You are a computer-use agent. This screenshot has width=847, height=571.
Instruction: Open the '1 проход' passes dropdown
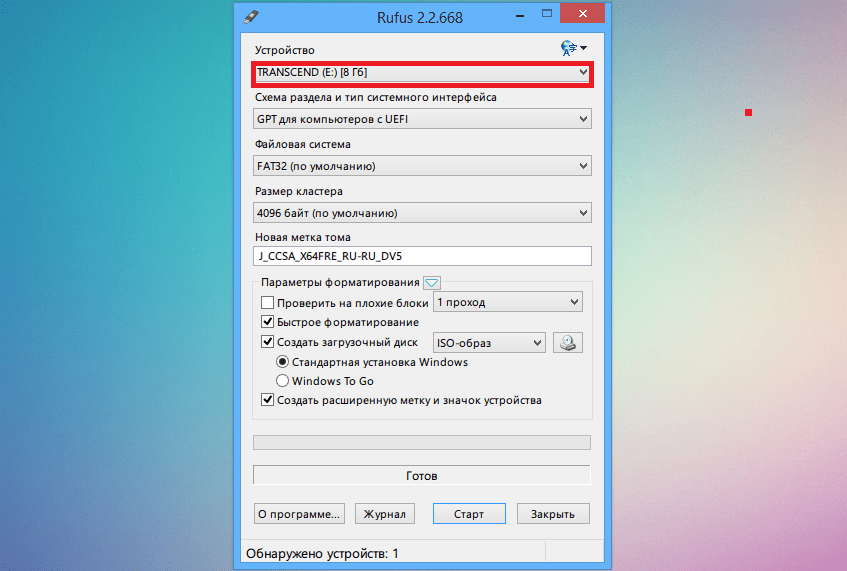[x=508, y=302]
